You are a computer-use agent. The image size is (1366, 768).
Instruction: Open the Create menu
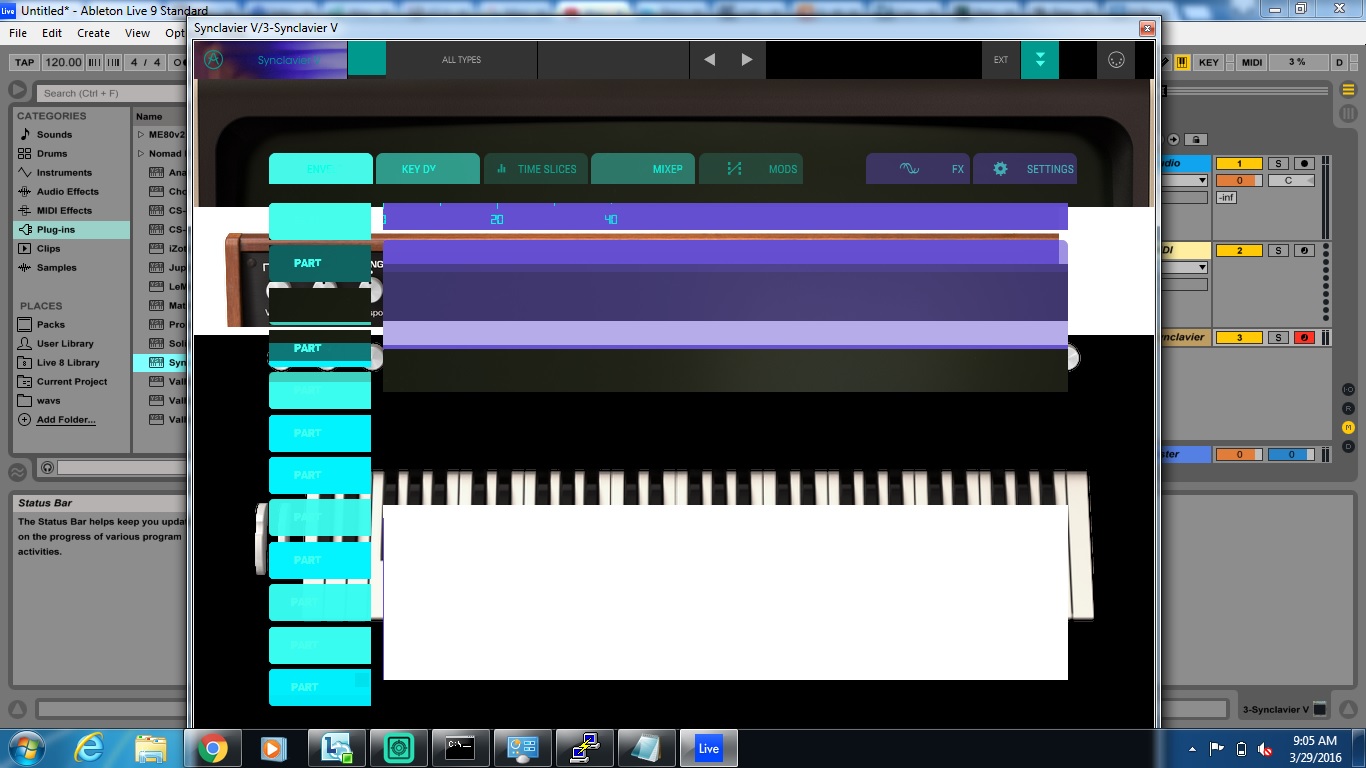pyautogui.click(x=94, y=33)
